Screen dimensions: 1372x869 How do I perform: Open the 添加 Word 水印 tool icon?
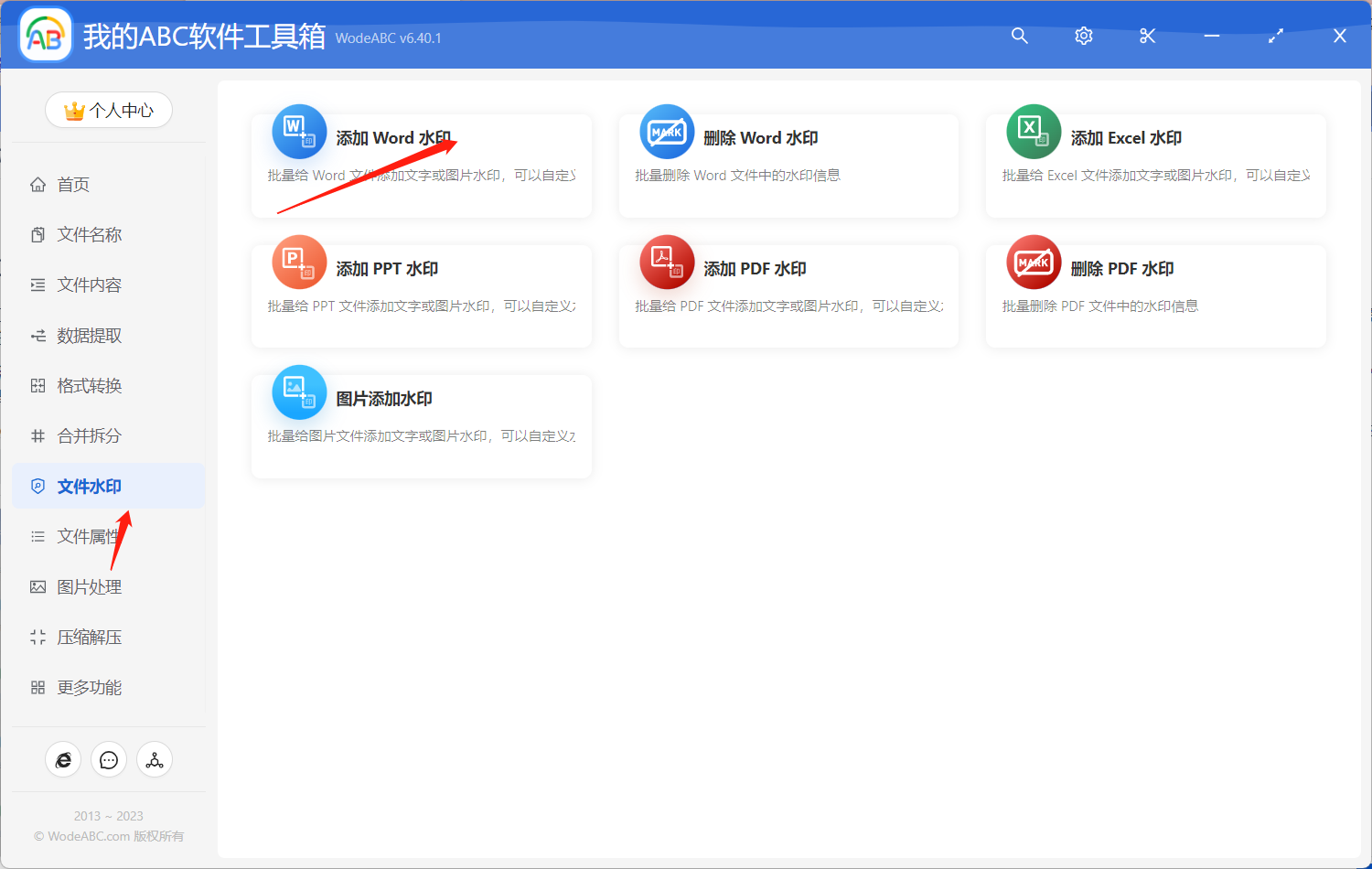click(x=298, y=131)
